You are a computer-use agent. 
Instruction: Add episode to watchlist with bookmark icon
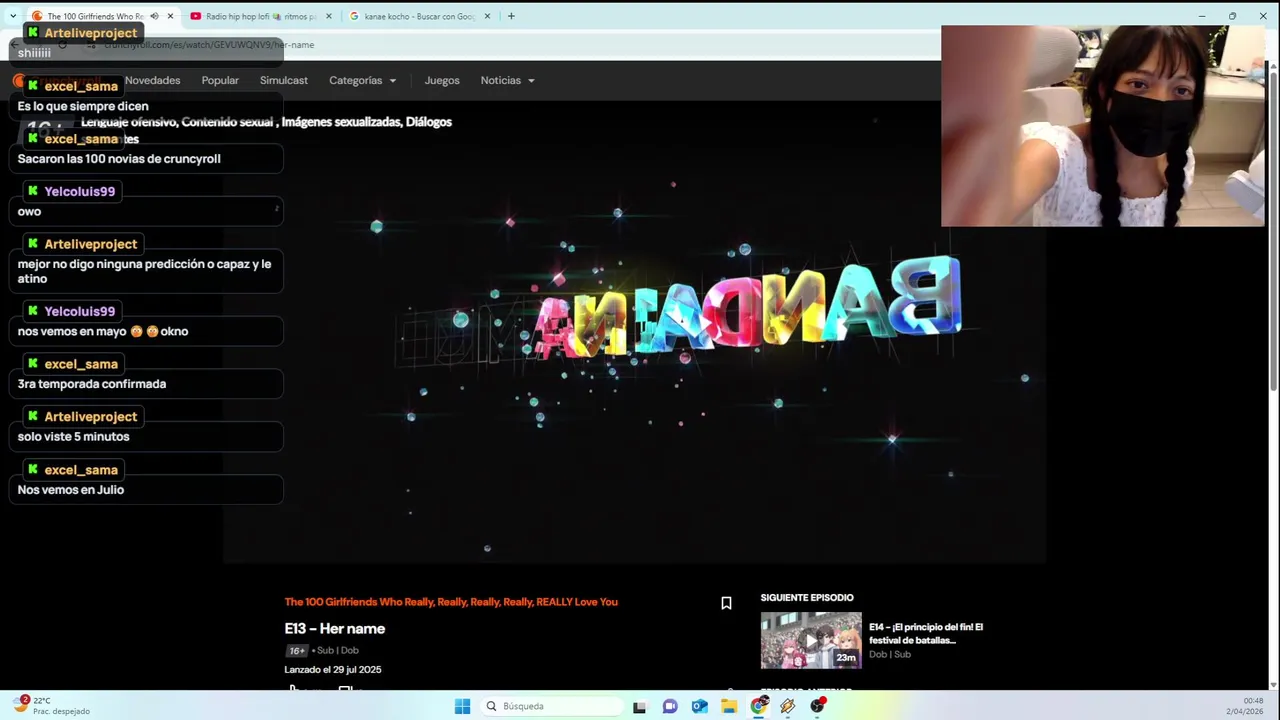click(x=726, y=603)
